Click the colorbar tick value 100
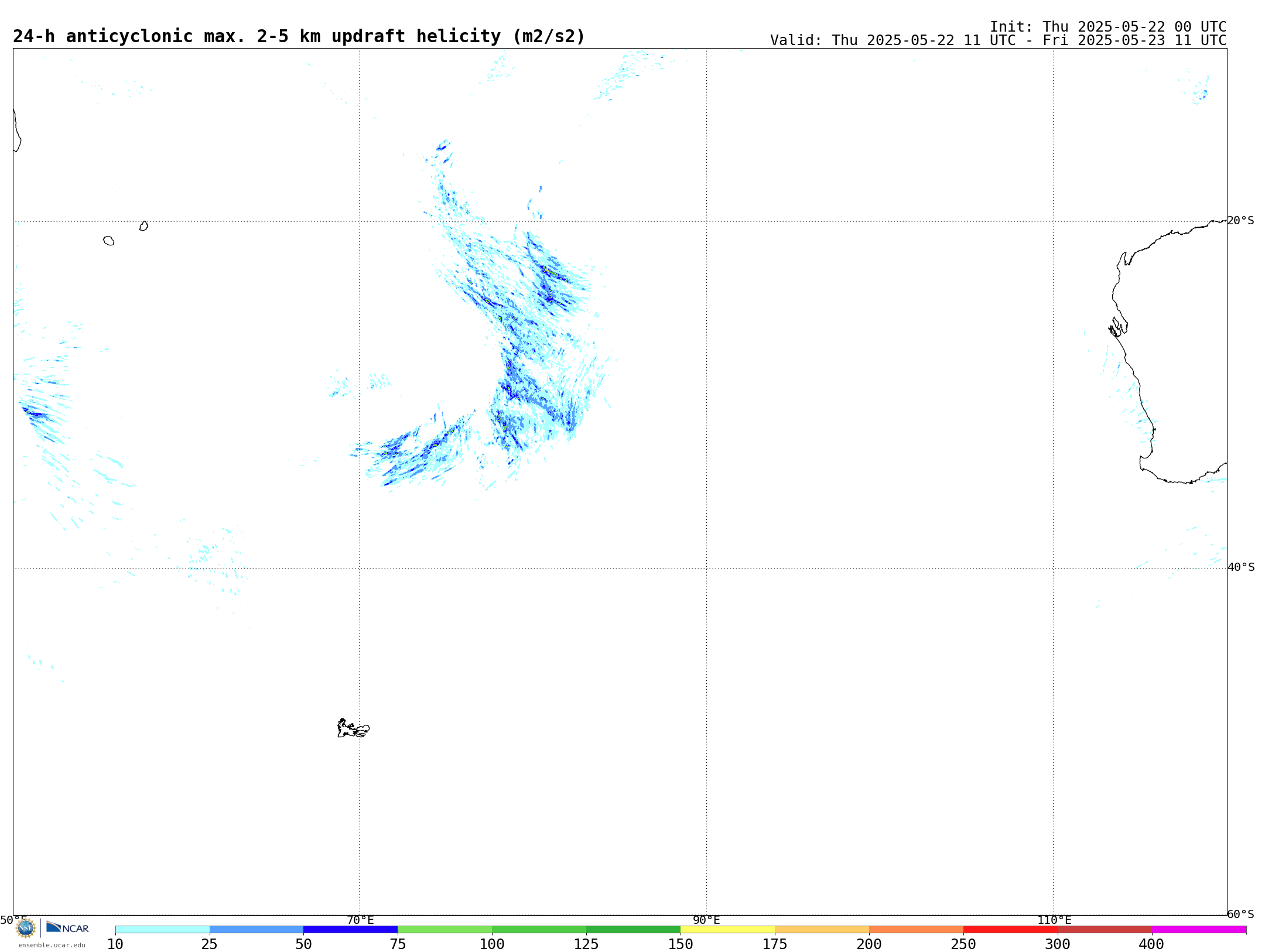 coord(493,944)
